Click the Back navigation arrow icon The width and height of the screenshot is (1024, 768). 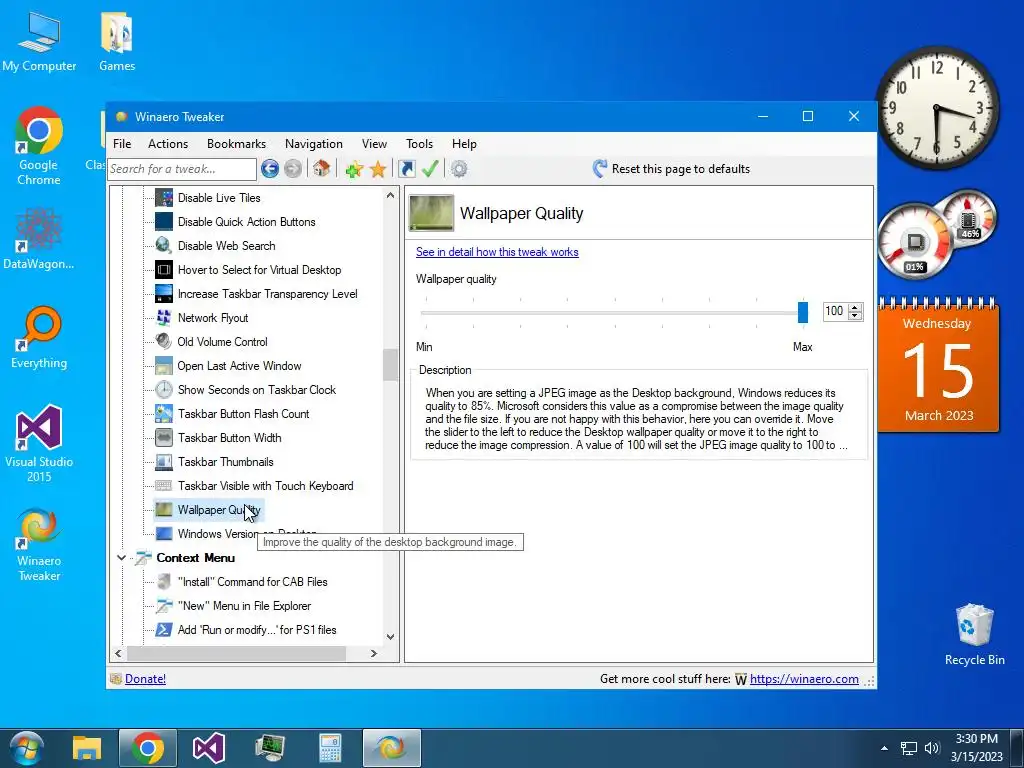tap(270, 169)
